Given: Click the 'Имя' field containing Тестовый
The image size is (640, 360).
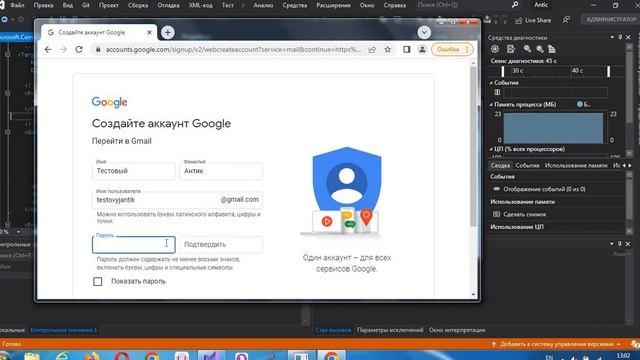Looking at the screenshot, I should (133, 171).
